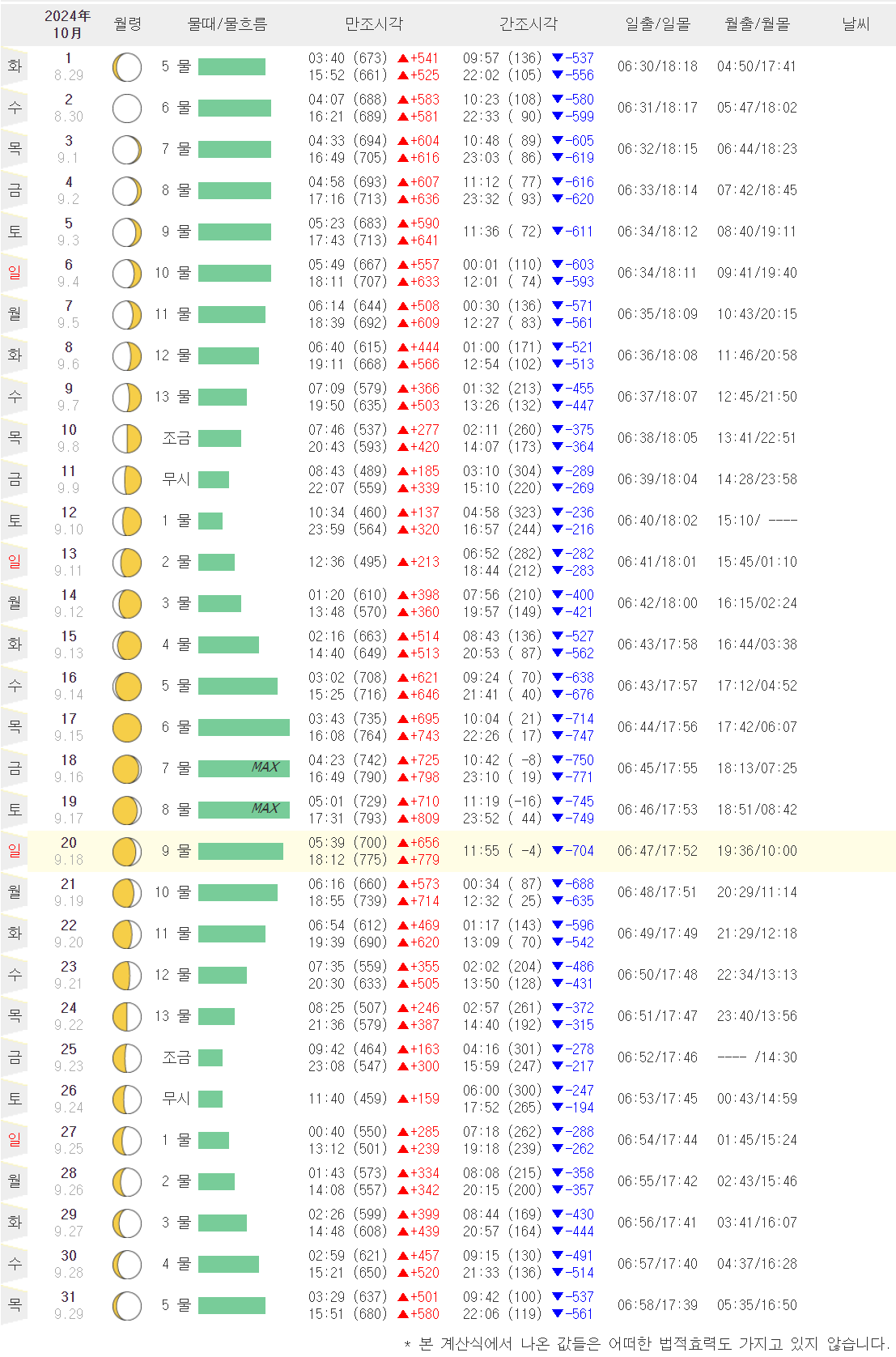Click the red up-triangle beside +809

403,819
